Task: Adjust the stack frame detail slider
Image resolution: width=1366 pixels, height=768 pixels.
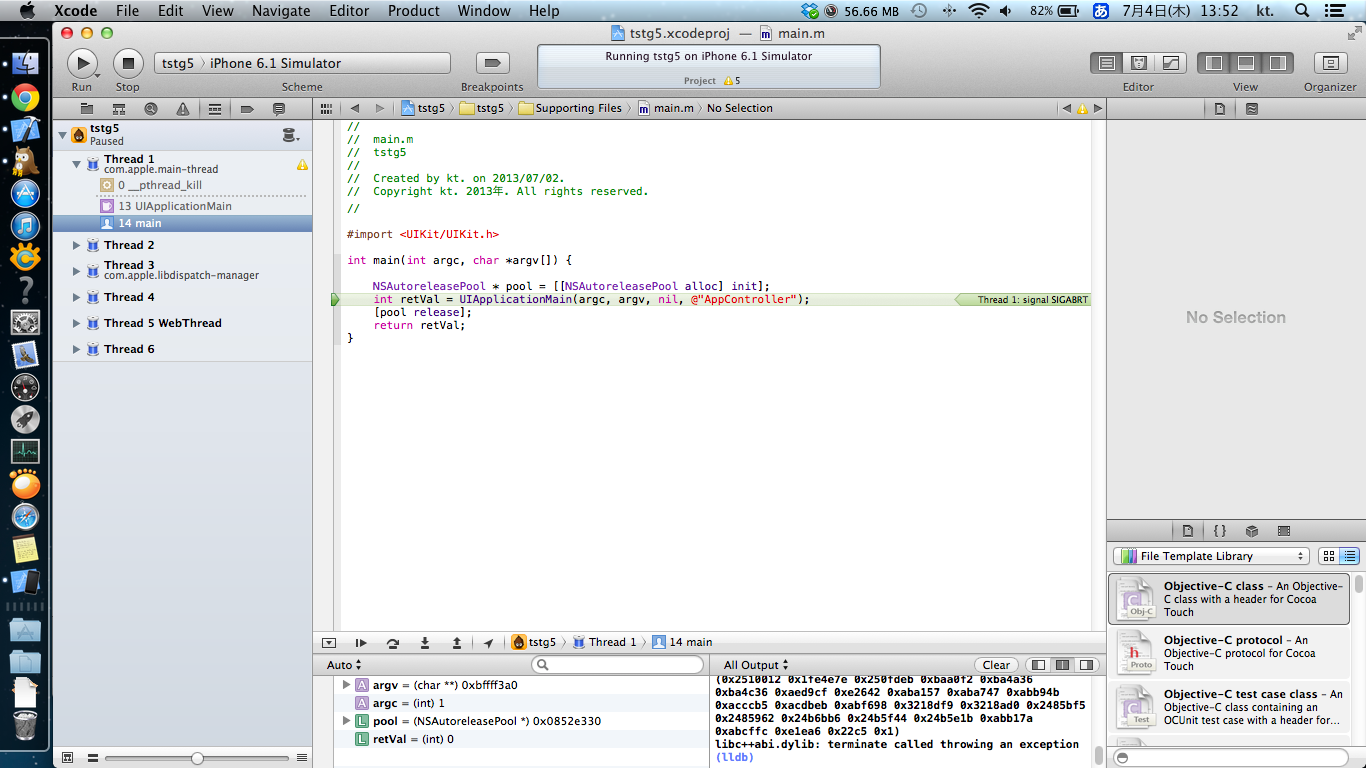Action: [x=197, y=758]
